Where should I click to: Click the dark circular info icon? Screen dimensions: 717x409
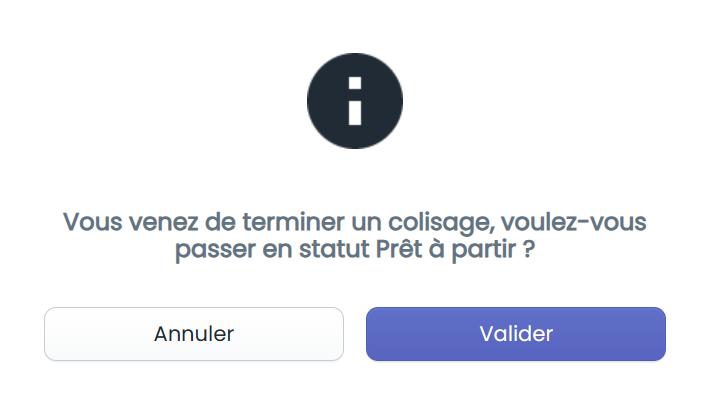(x=355, y=101)
